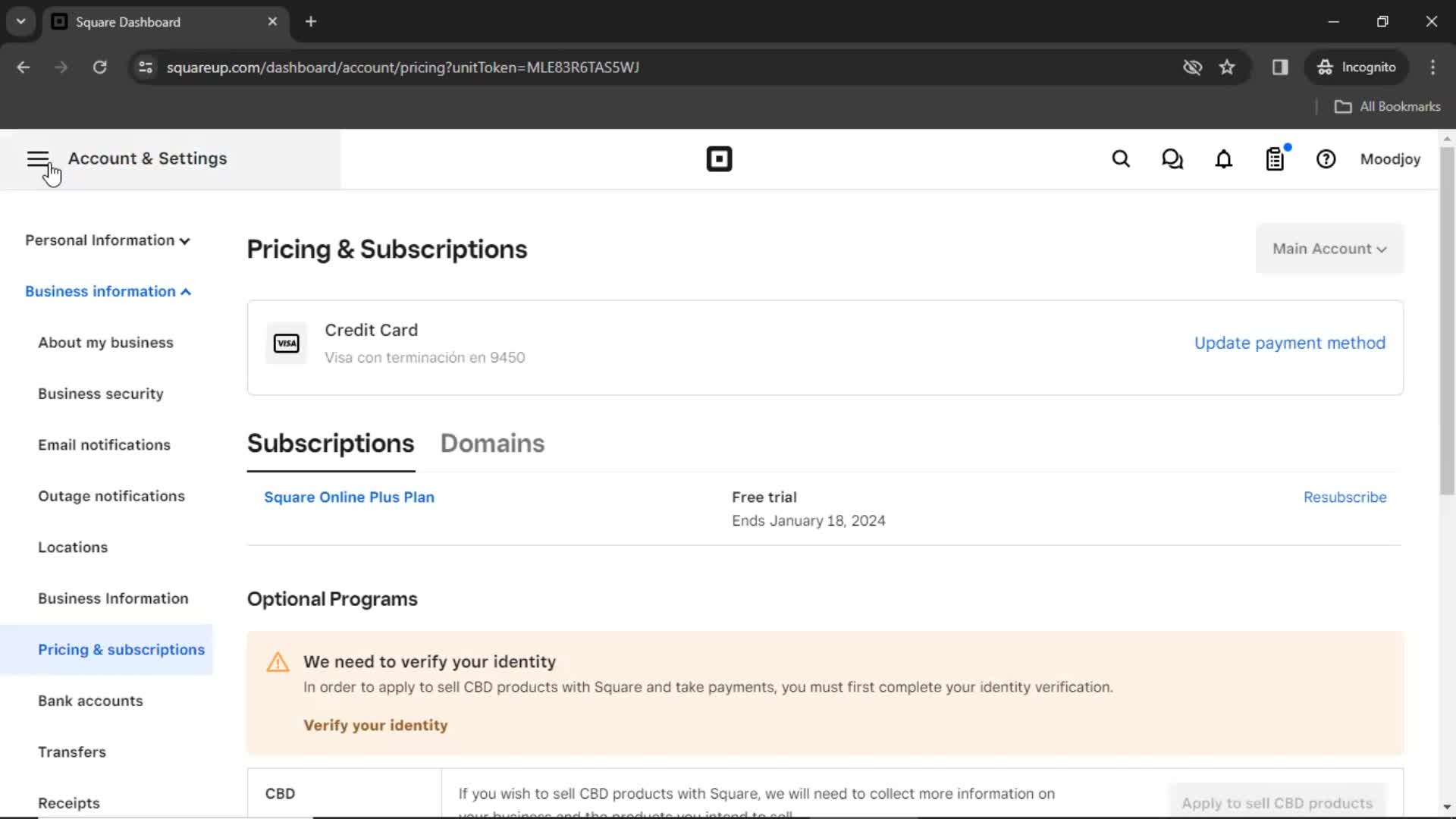Image resolution: width=1456 pixels, height=819 pixels.
Task: Click the identity warning triangle icon
Action: click(278, 662)
